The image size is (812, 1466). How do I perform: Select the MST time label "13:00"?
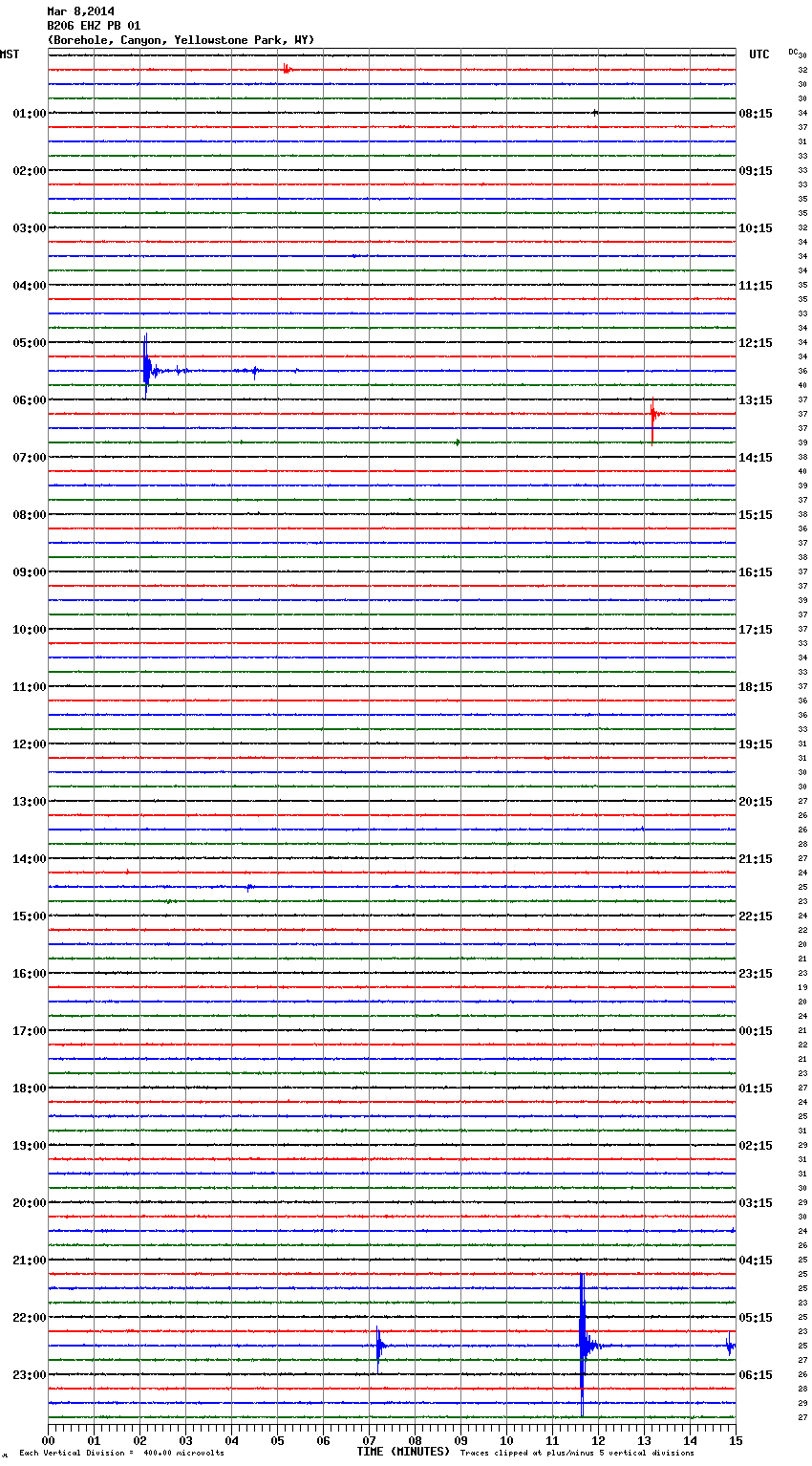click(x=30, y=802)
